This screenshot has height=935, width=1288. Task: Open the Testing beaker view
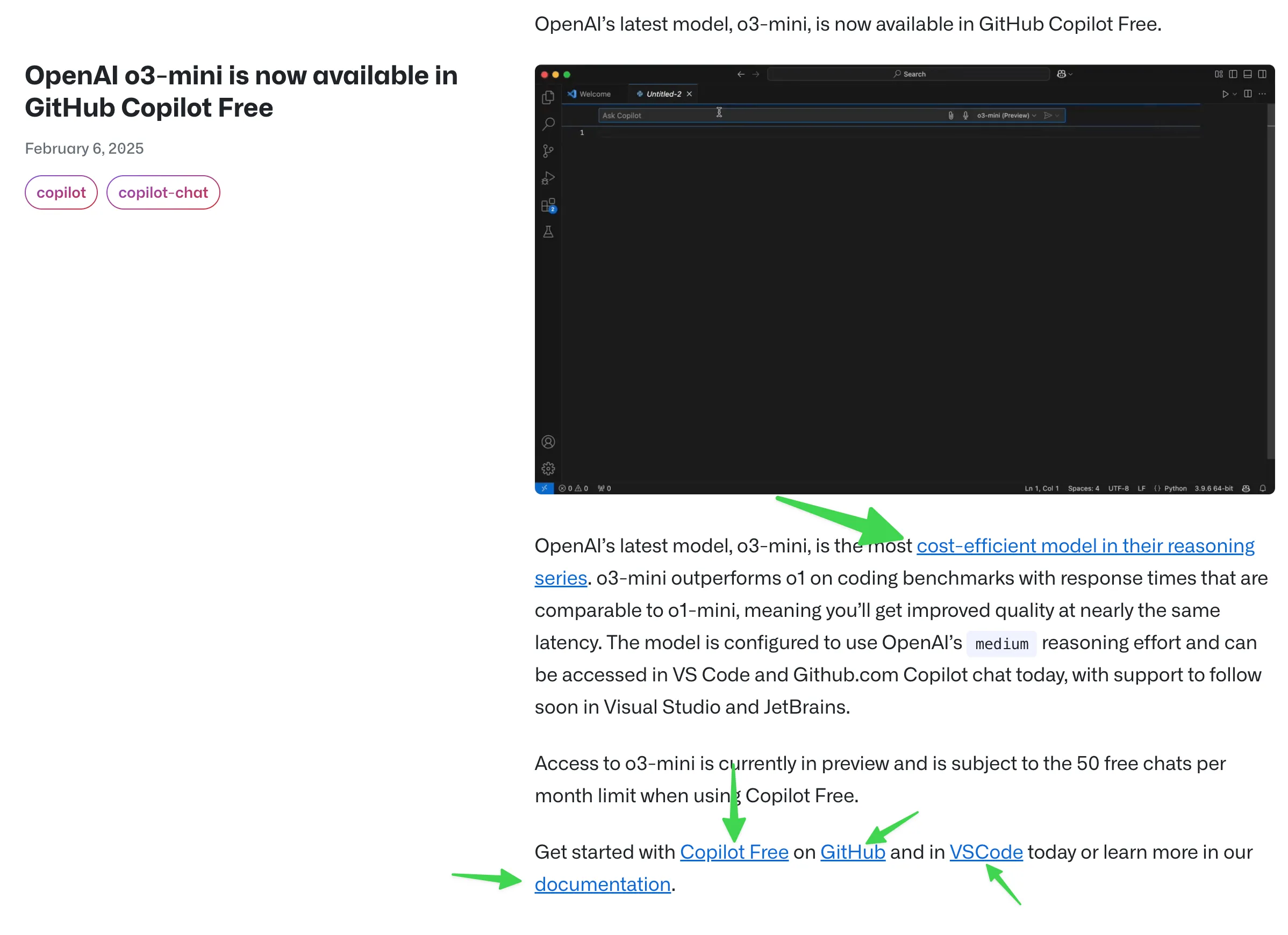548,232
